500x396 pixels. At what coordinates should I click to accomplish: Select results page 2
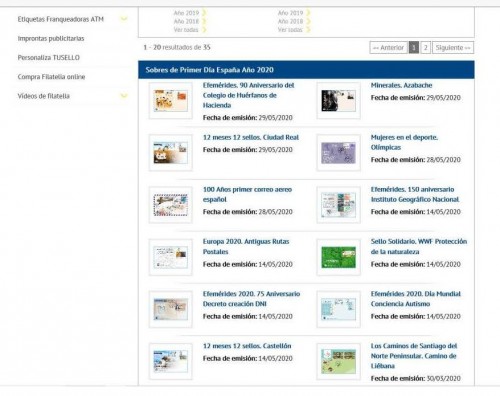[x=425, y=47]
